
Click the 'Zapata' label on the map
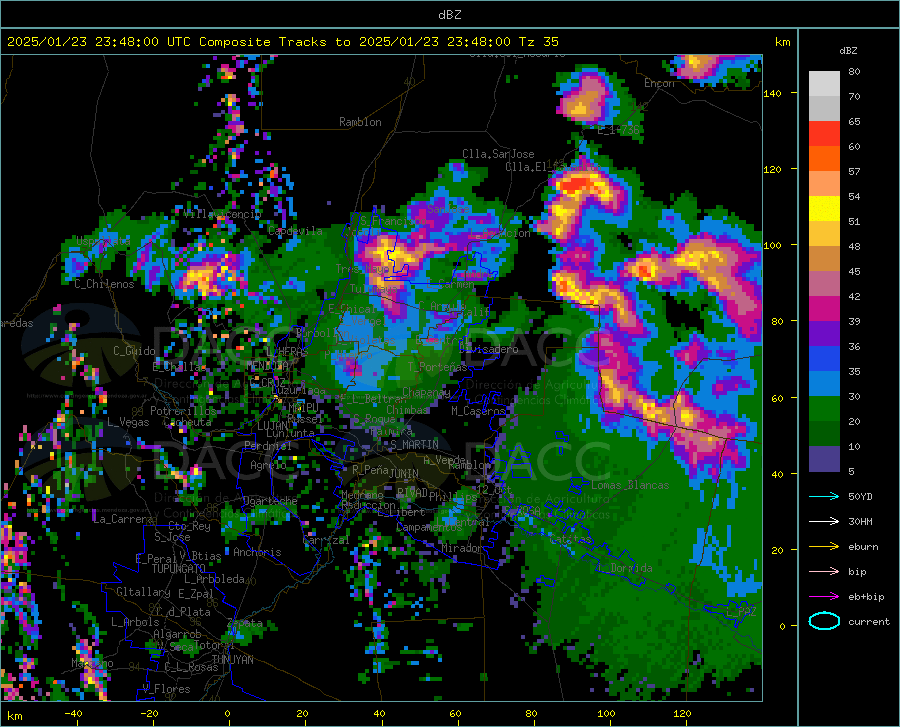click(x=245, y=623)
